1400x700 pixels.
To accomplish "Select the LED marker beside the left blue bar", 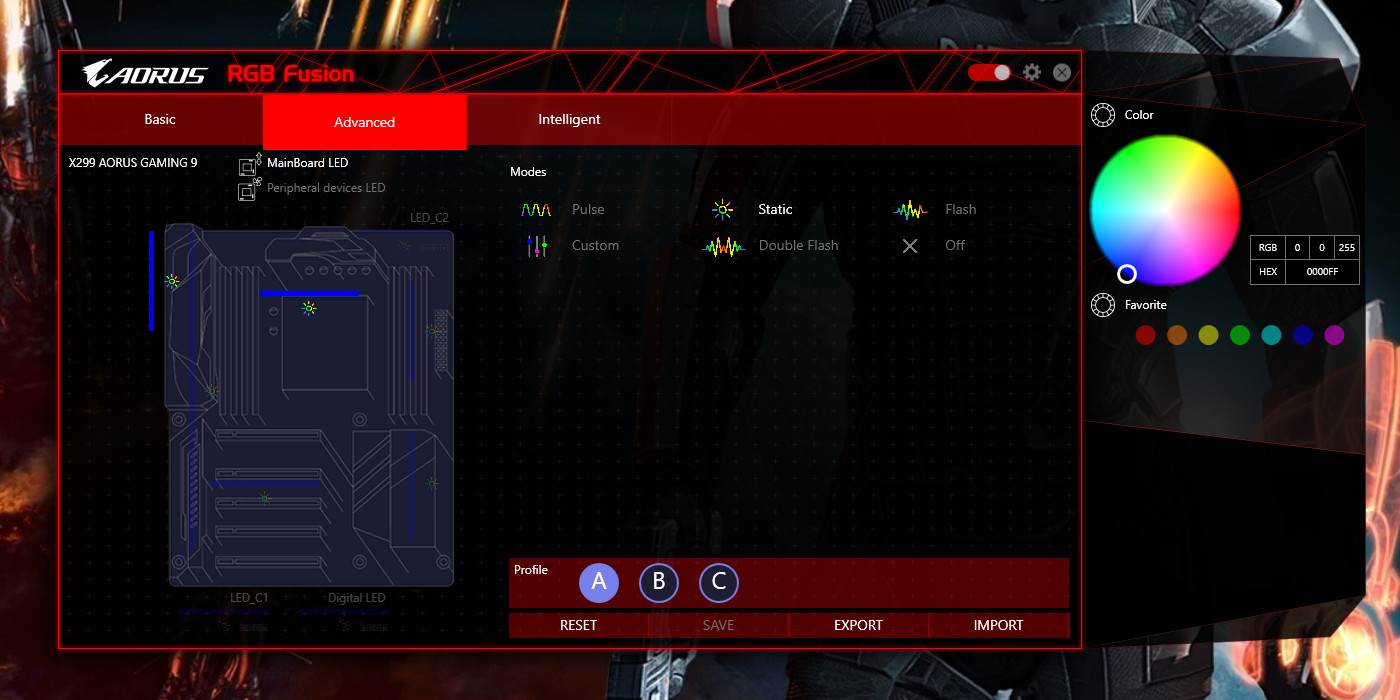I will tap(172, 282).
